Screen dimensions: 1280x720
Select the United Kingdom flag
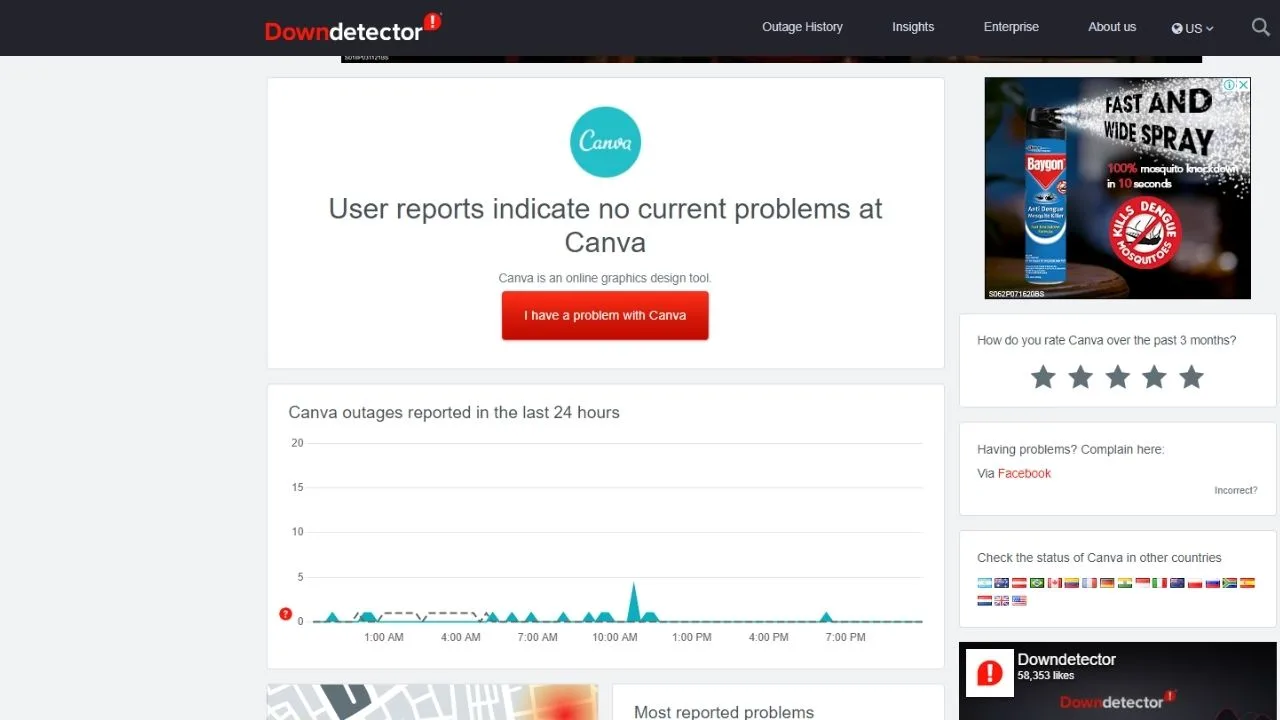[1002, 601]
